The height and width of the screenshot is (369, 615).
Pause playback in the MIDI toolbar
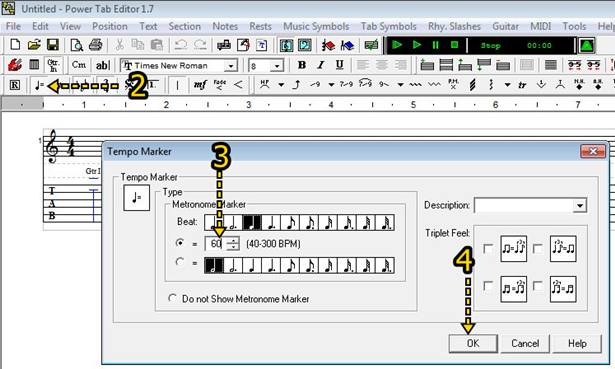click(435, 45)
